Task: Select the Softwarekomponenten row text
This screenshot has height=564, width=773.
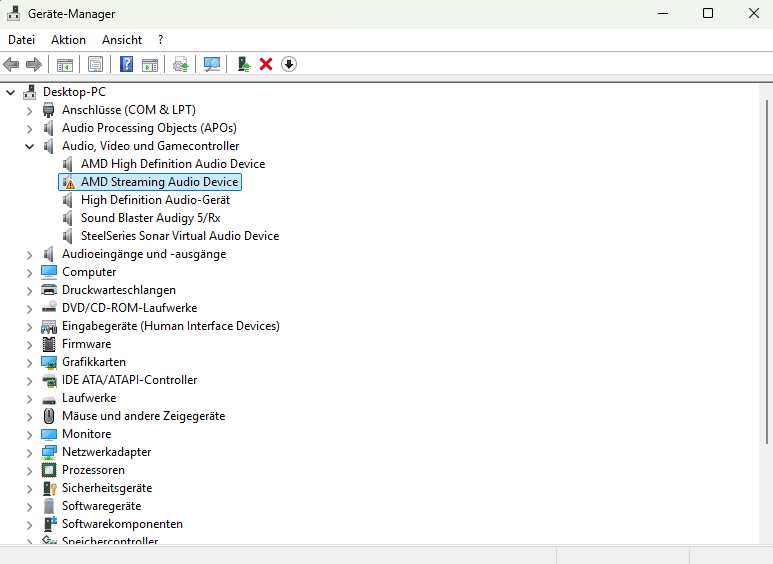Action: [122, 524]
